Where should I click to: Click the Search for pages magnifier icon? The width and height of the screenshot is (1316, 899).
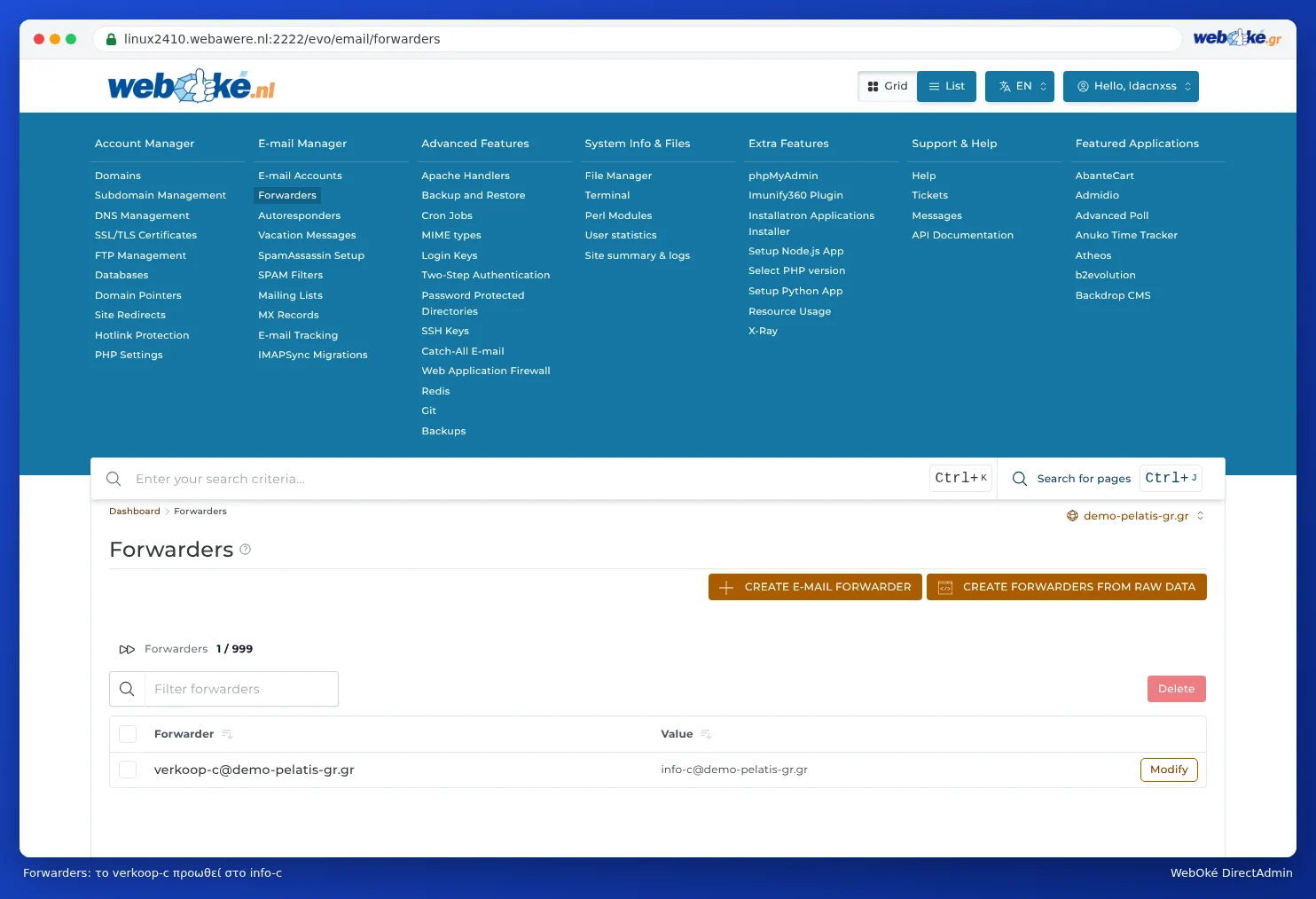1020,479
